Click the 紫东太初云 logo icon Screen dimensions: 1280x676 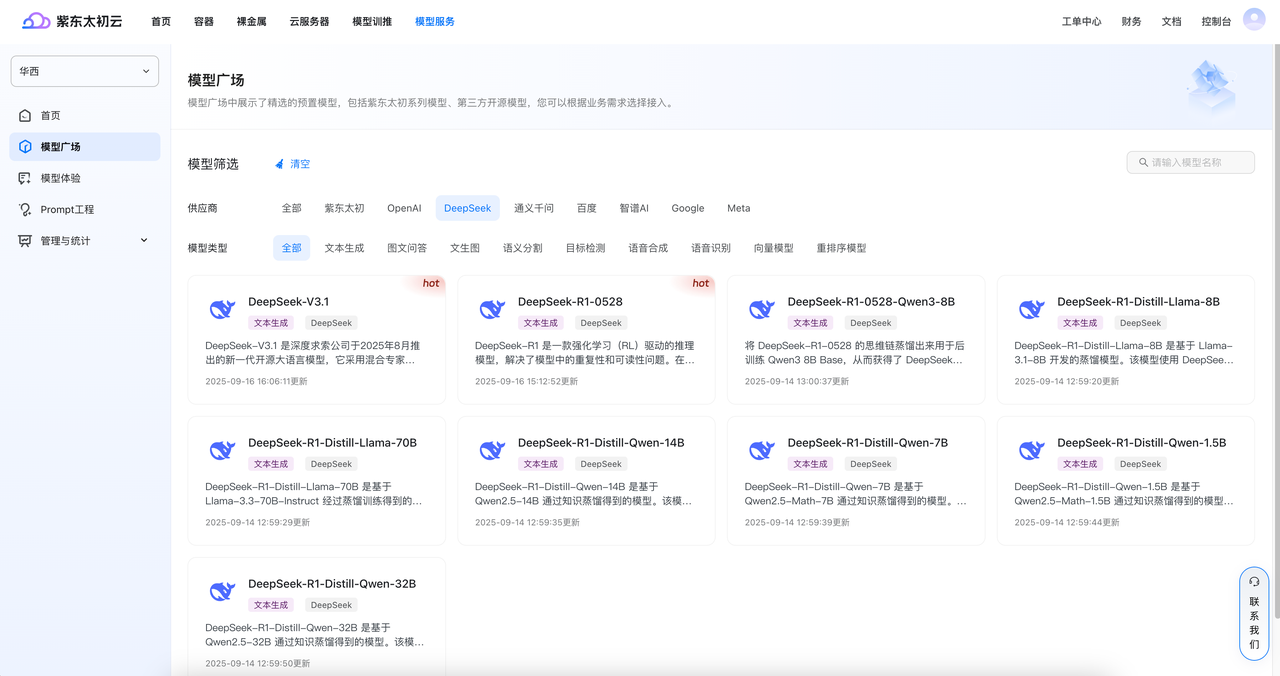[36, 21]
